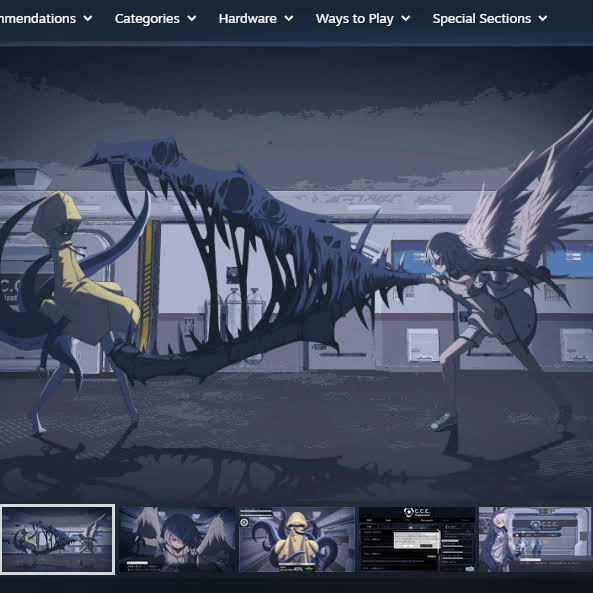
Task: Select the winged girl close-up thumbnail
Action: click(x=177, y=539)
